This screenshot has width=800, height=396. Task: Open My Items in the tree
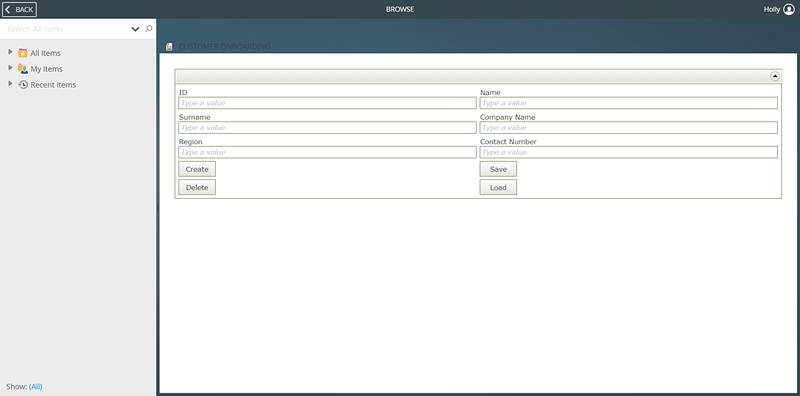coord(46,69)
